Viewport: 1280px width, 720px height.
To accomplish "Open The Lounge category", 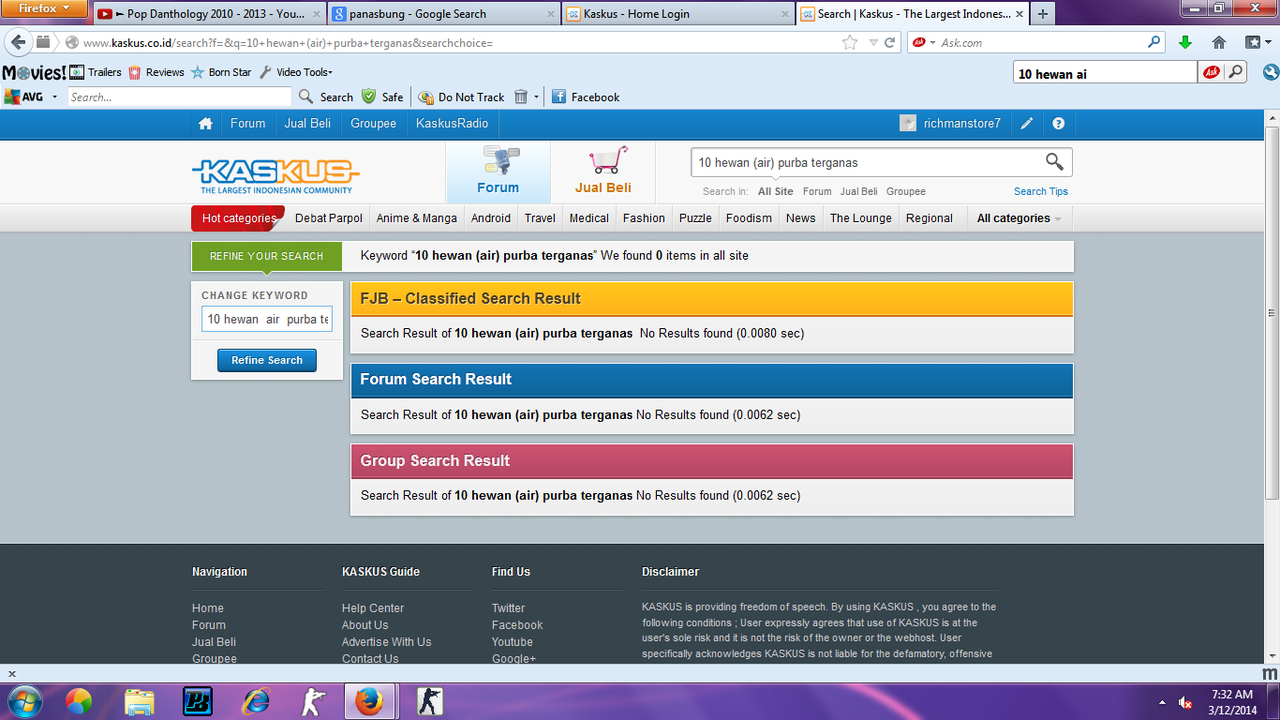I will click(862, 218).
